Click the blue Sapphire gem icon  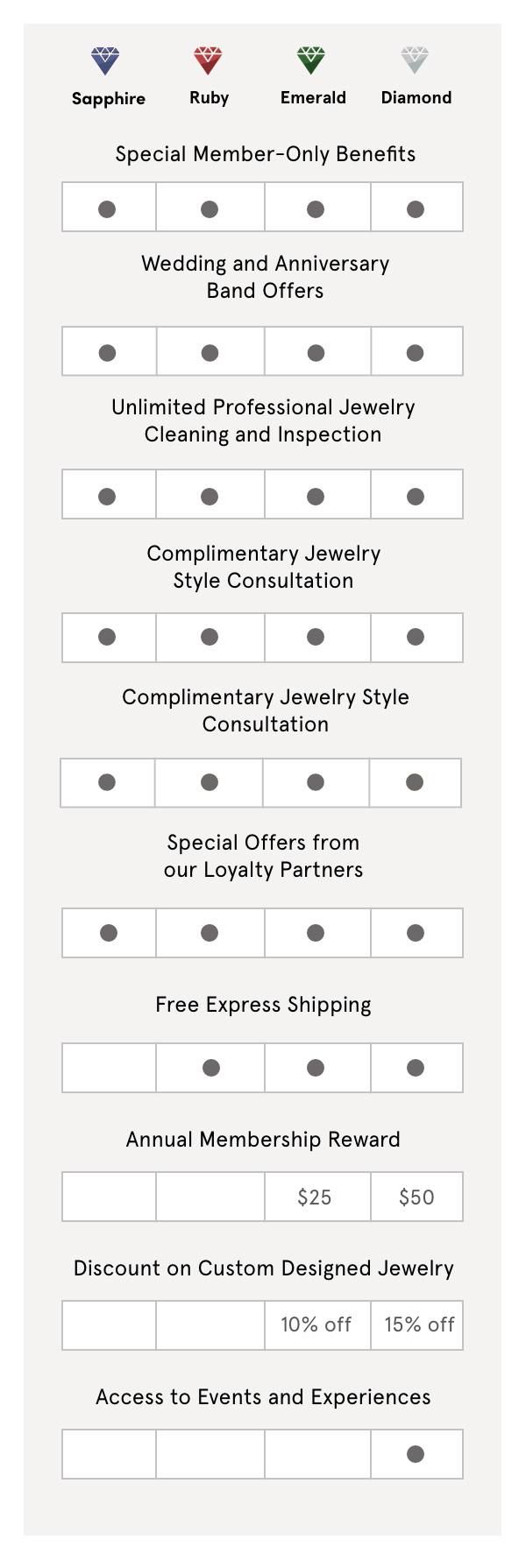tap(105, 60)
